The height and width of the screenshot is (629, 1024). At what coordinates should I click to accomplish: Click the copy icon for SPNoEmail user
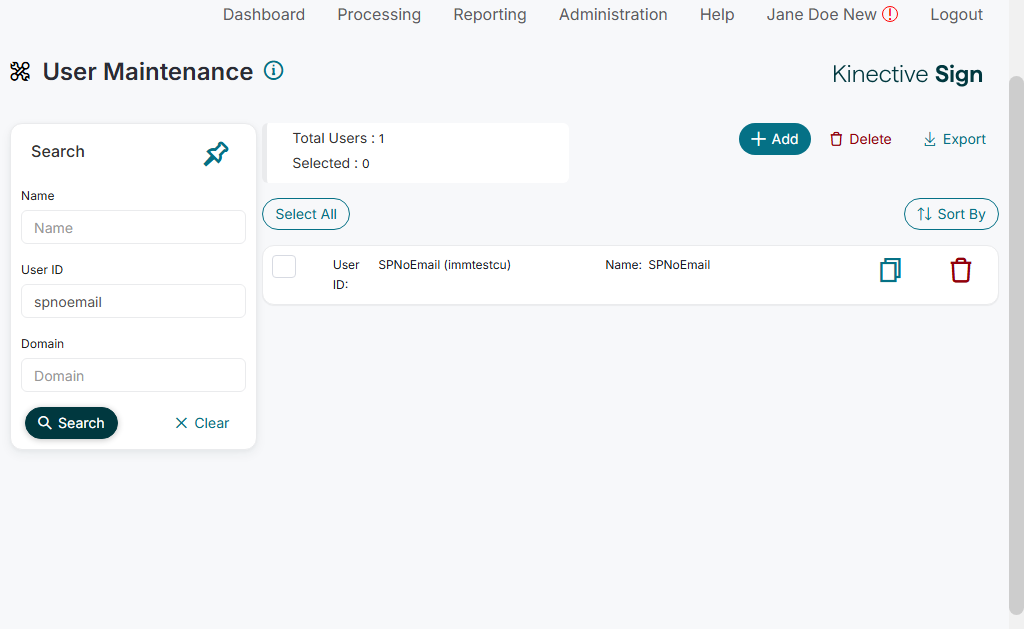point(890,270)
